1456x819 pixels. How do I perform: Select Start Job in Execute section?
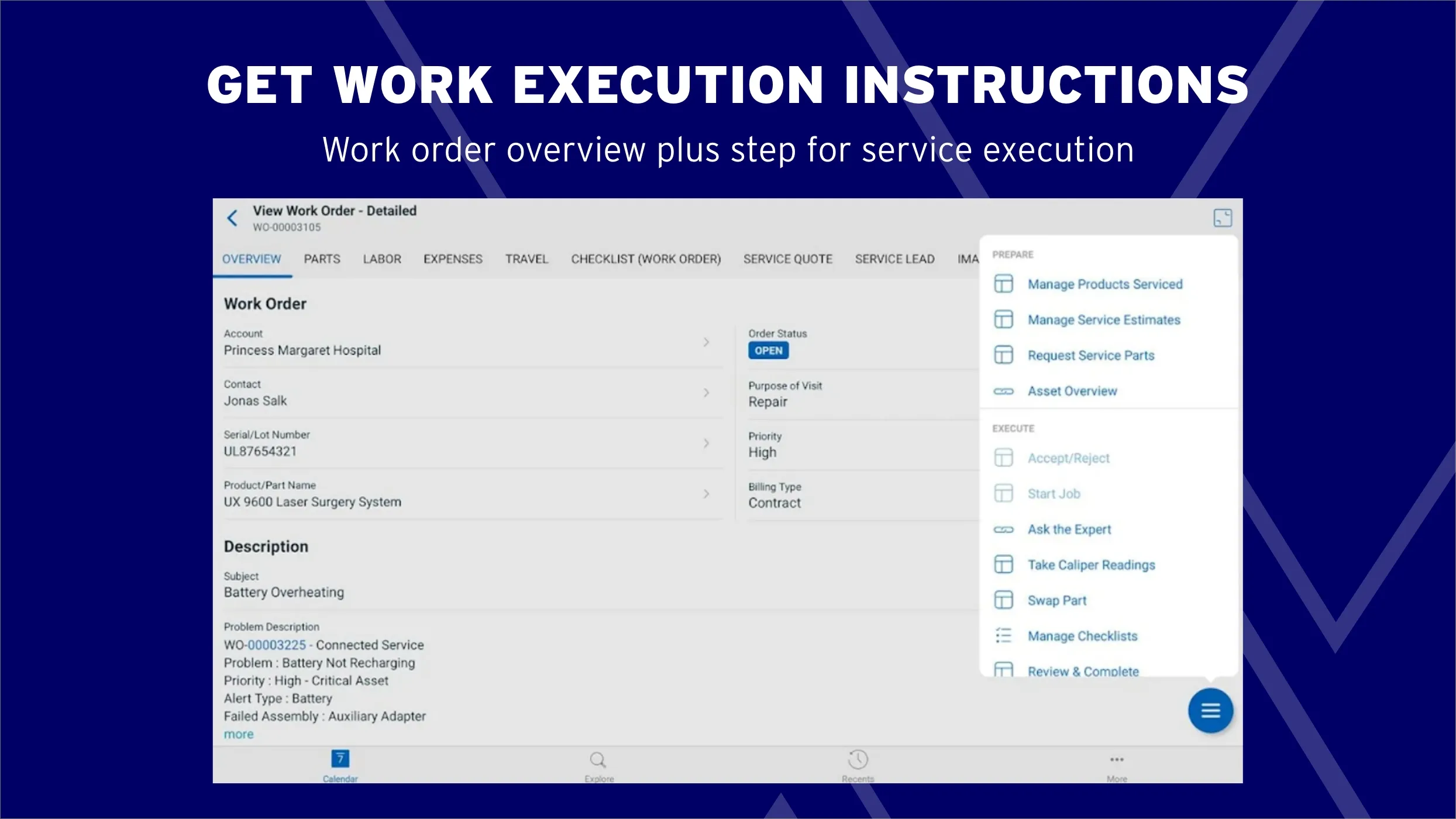tap(1054, 494)
